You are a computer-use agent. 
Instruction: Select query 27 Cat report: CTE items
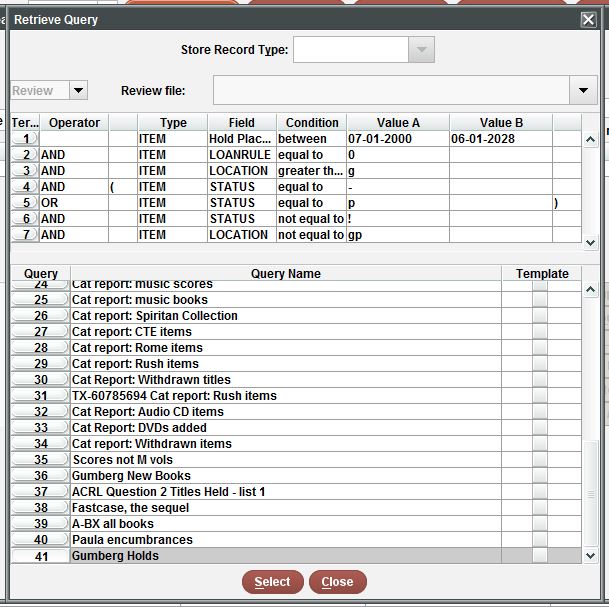coord(286,332)
